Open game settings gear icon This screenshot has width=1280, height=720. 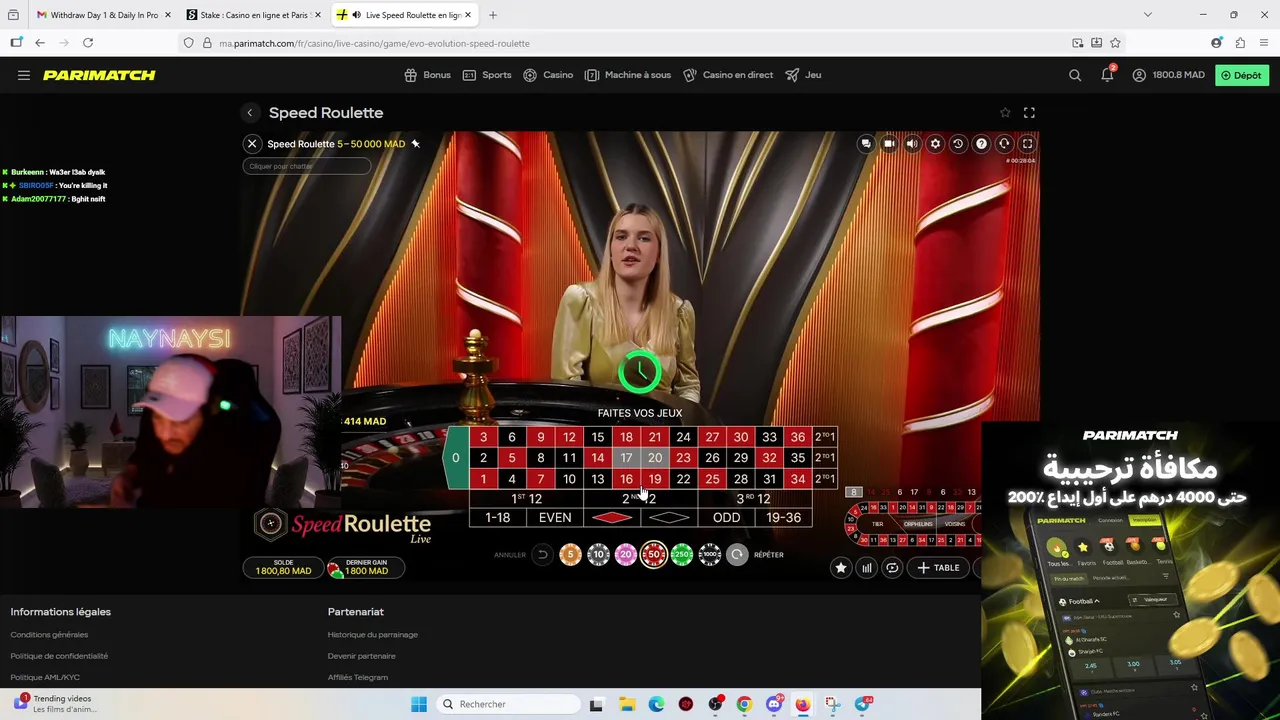point(935,144)
